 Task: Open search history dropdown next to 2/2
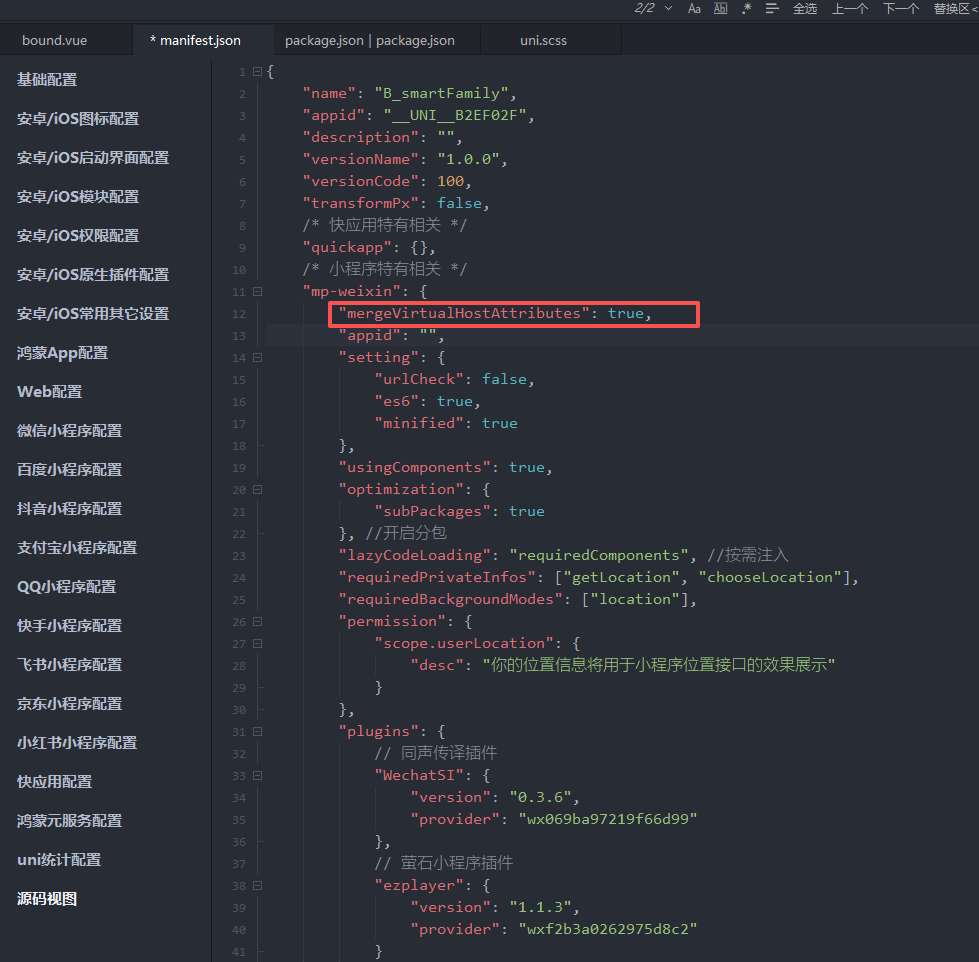pos(667,8)
